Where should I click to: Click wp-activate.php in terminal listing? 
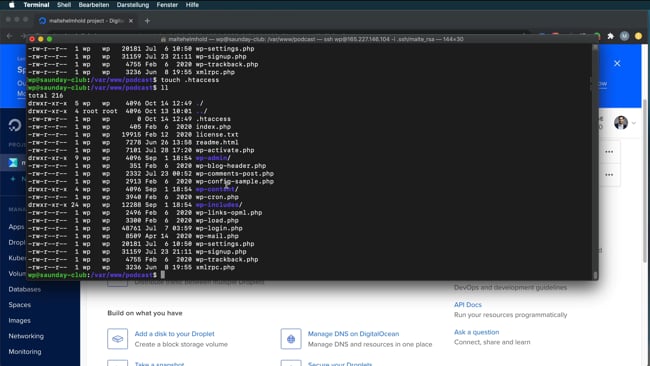coord(225,150)
